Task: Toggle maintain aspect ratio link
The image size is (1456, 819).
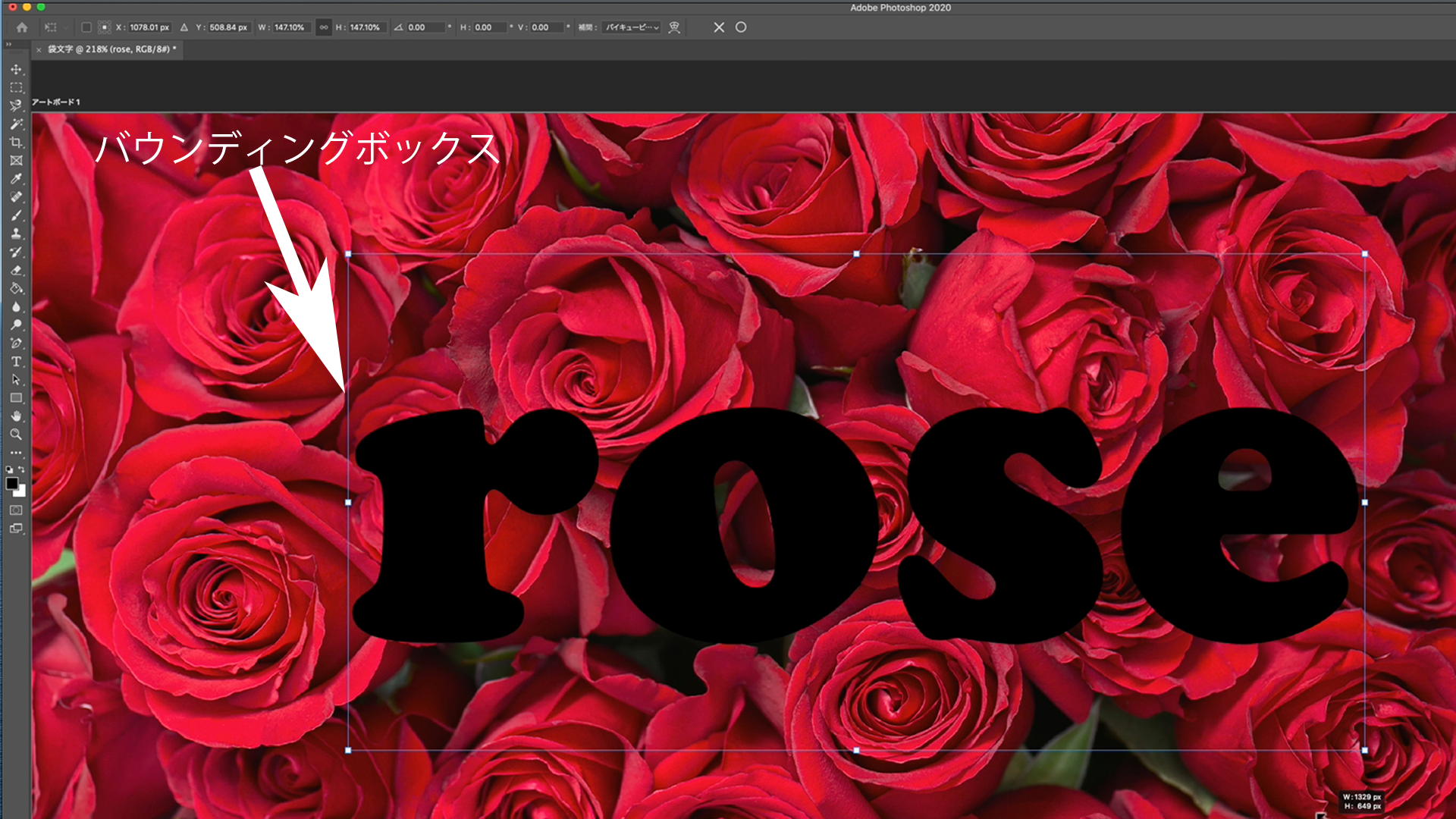Action: 324,27
